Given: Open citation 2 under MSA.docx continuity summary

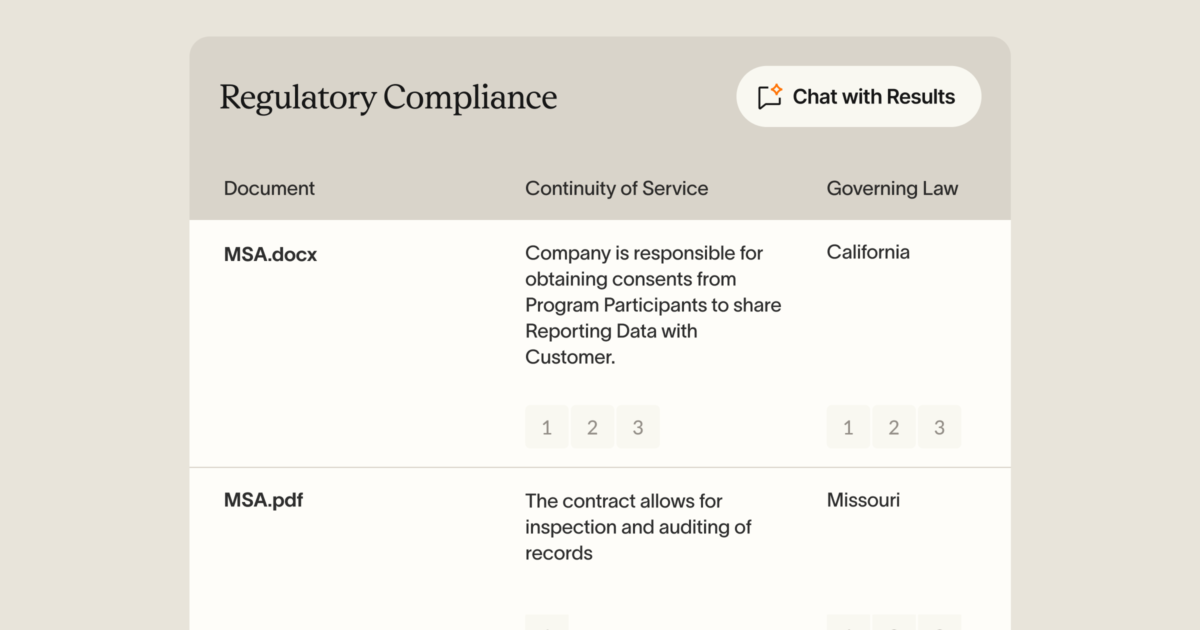Looking at the screenshot, I should [593, 427].
